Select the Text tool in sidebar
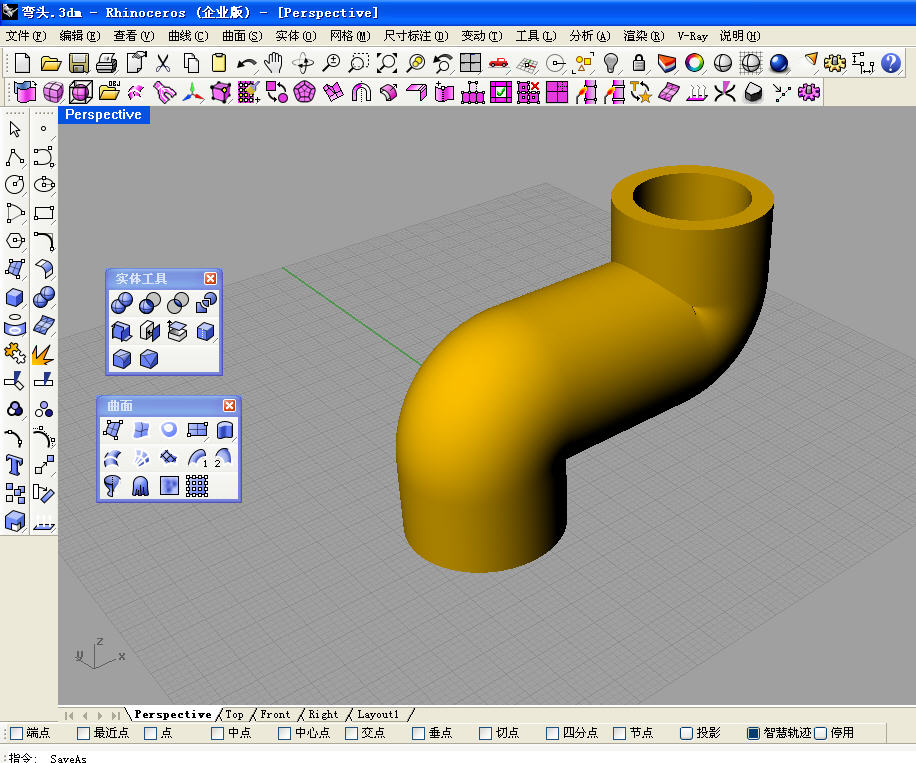Viewport: 916px width, 763px height. pos(15,466)
